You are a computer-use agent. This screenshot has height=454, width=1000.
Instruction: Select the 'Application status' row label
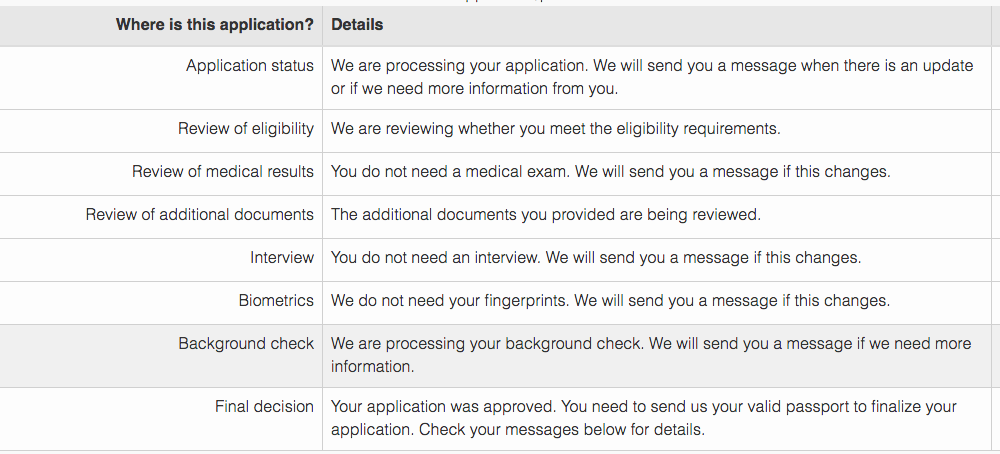click(250, 66)
